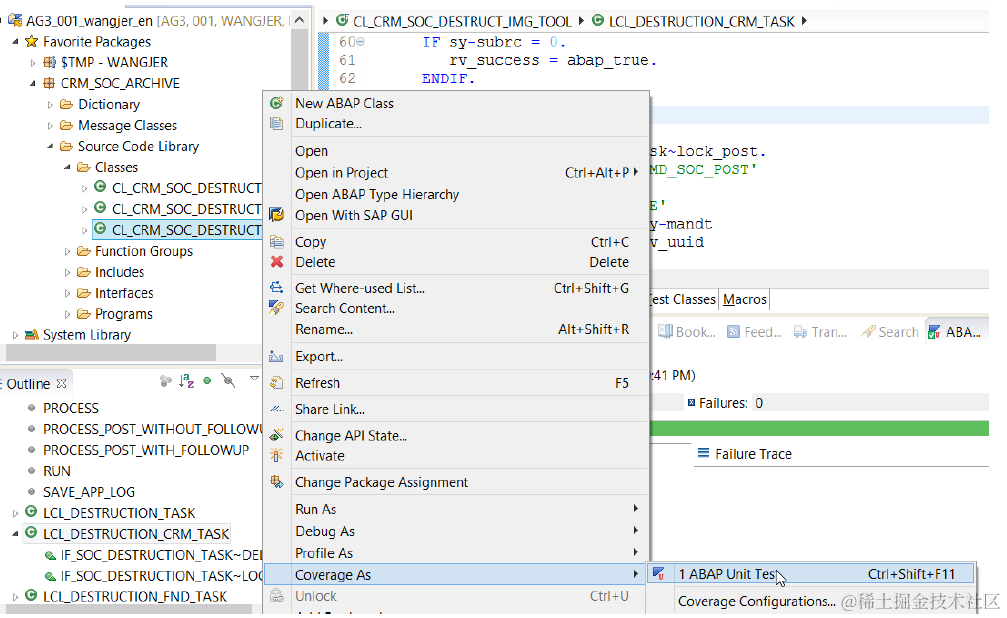Choose Open ABAP Type Hierarchy

click(377, 194)
